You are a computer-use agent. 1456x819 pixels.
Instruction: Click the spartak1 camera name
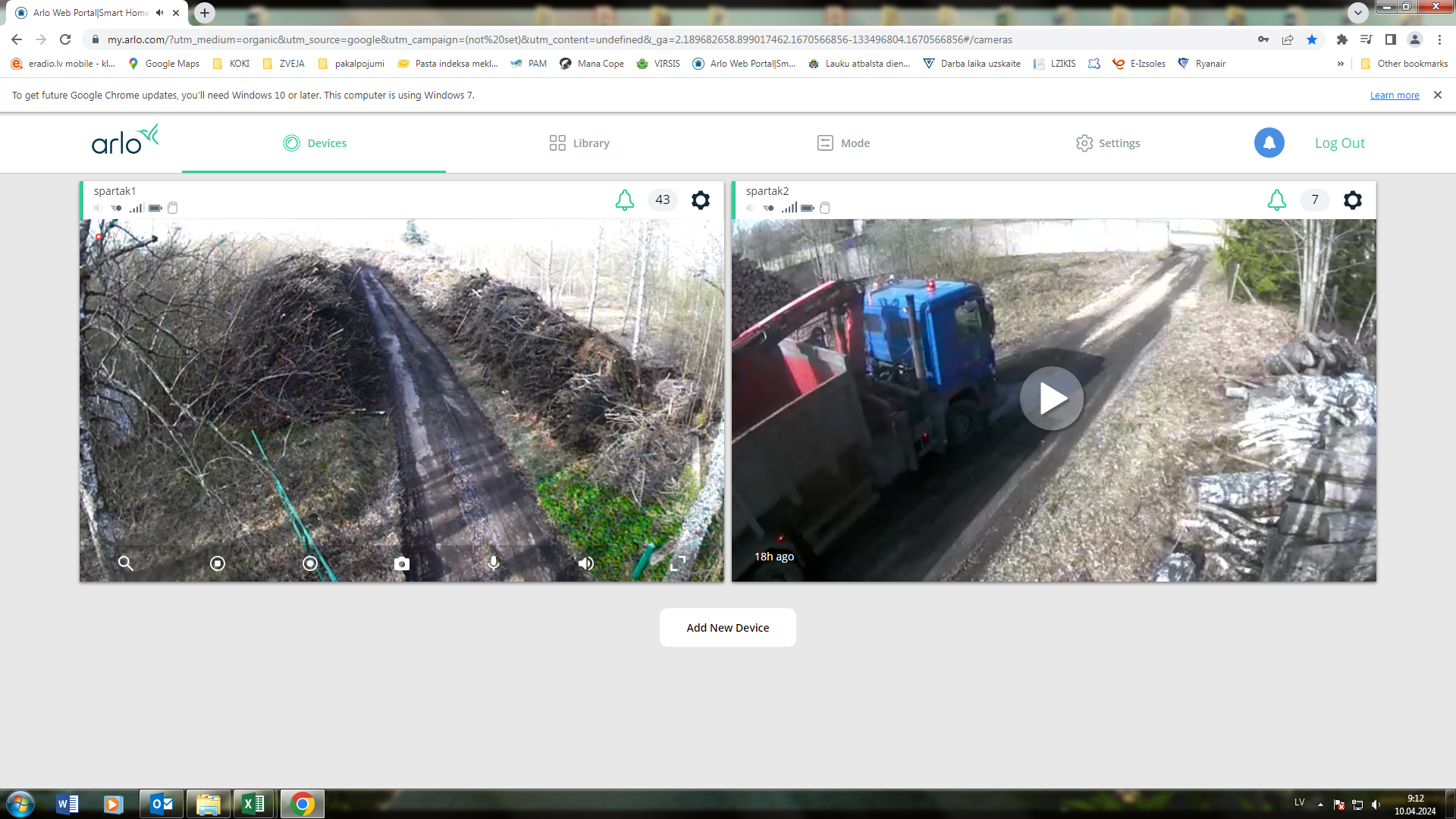point(115,191)
